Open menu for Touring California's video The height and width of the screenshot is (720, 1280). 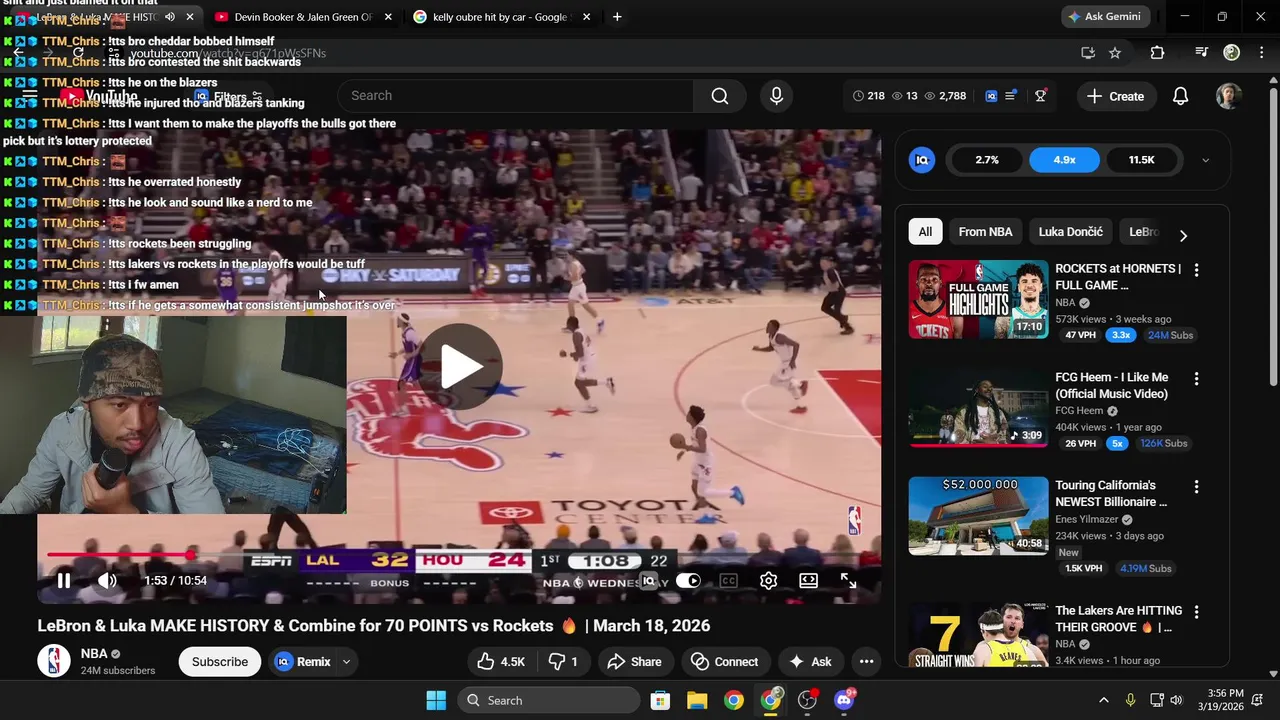tap(1196, 487)
